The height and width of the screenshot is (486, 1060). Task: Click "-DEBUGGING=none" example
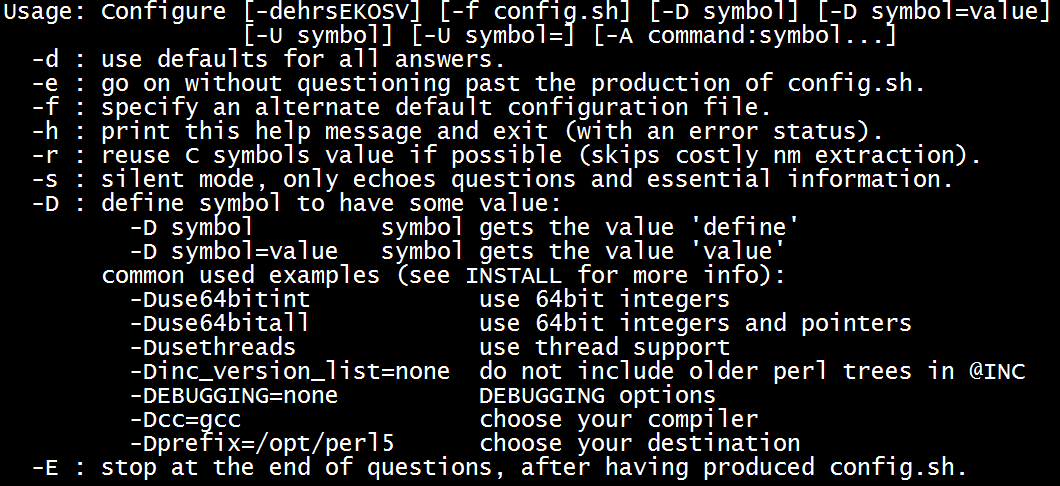[x=234, y=395]
